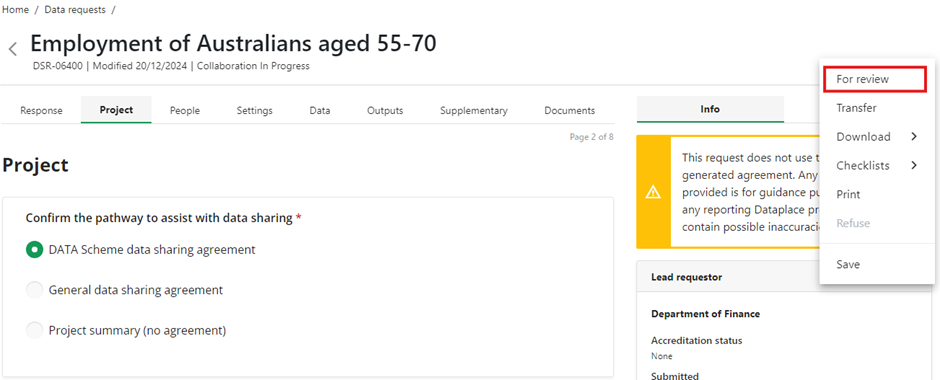
Task: Open the Settings tab
Action: click(x=255, y=110)
